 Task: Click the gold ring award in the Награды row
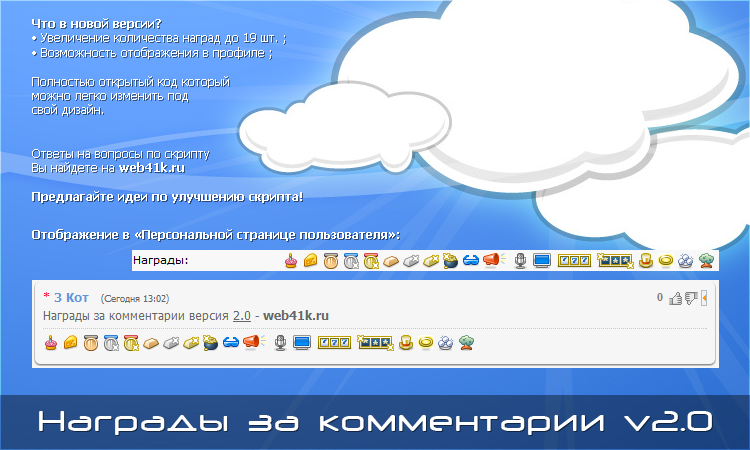pos(666,260)
